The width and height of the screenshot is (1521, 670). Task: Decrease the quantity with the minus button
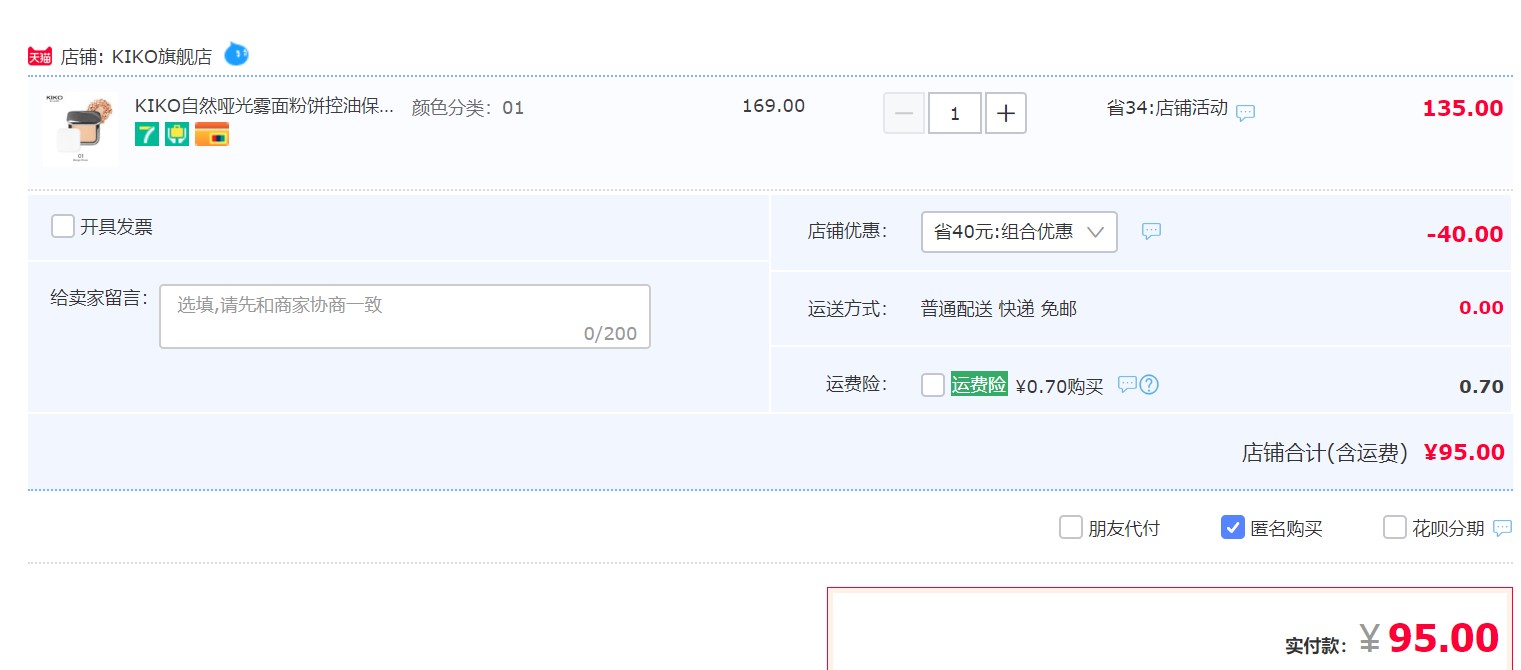coord(904,113)
